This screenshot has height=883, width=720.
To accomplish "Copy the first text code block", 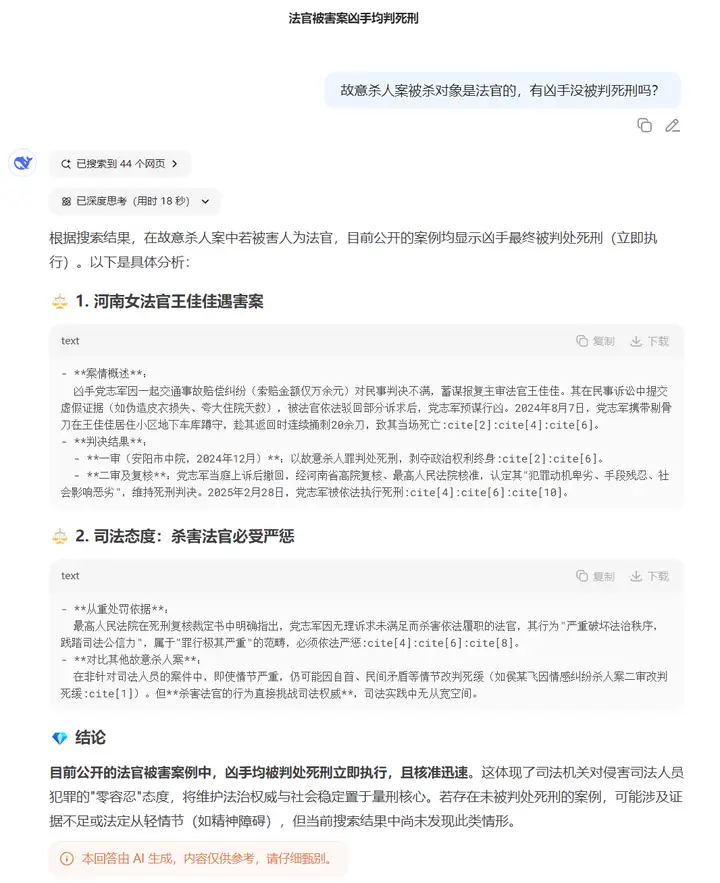I will (595, 341).
